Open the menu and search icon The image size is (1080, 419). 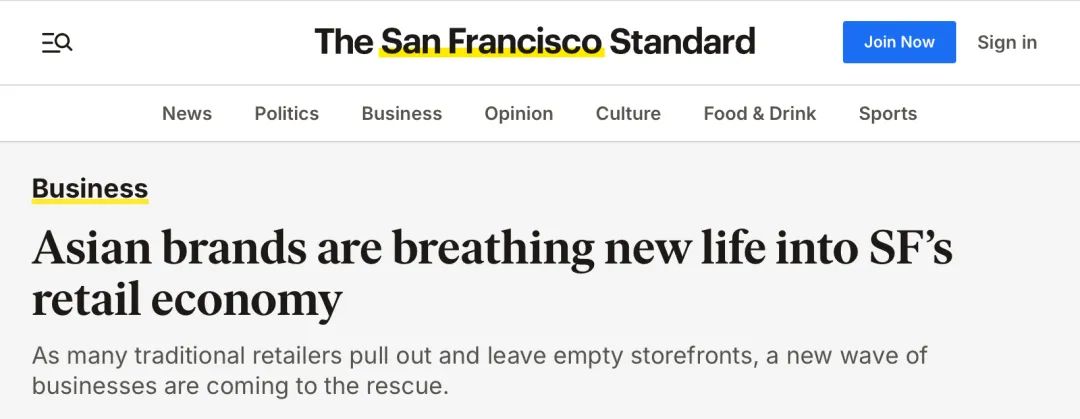[x=56, y=43]
